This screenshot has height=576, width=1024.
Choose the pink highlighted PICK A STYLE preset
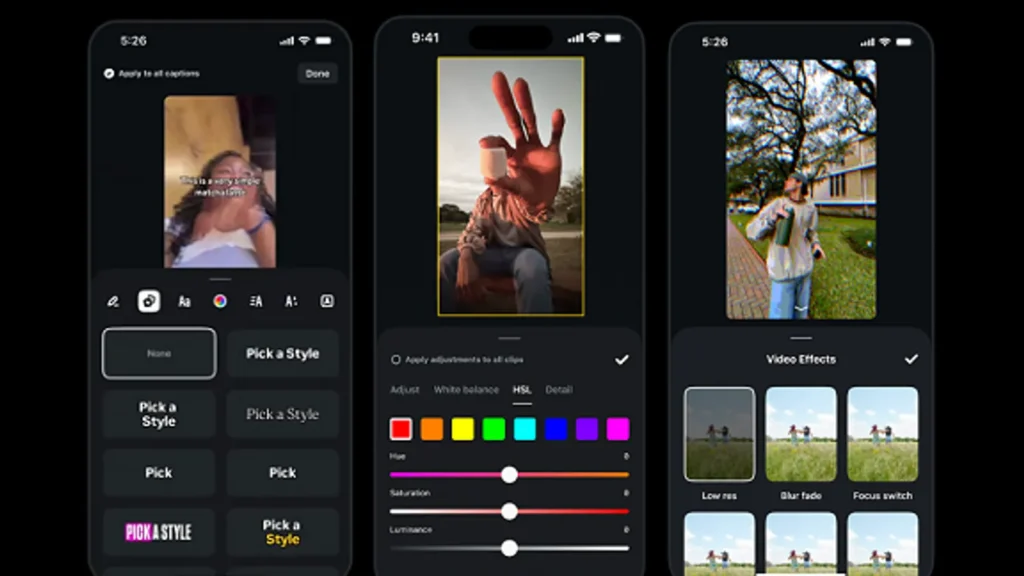[x=158, y=532]
